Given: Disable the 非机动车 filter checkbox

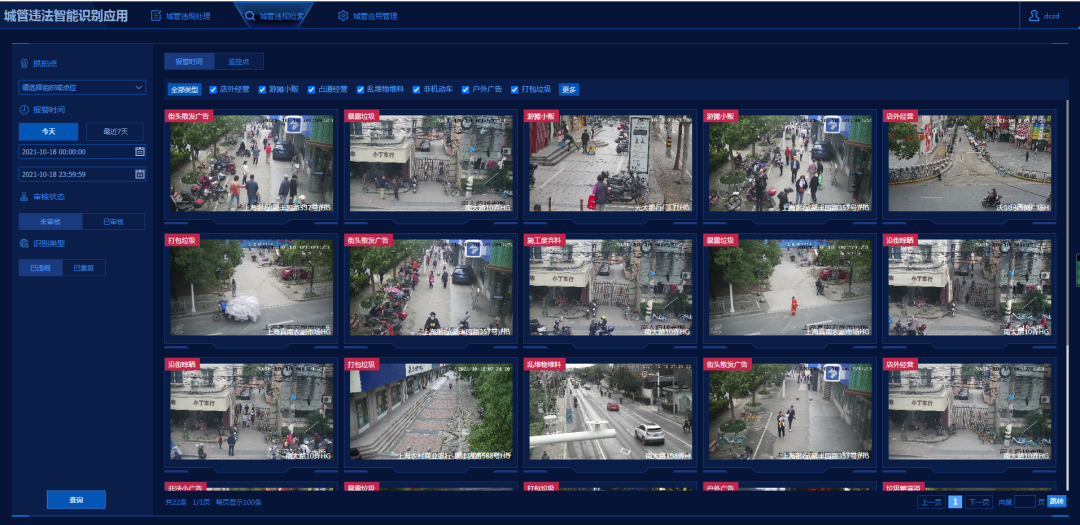Looking at the screenshot, I should tap(417, 90).
